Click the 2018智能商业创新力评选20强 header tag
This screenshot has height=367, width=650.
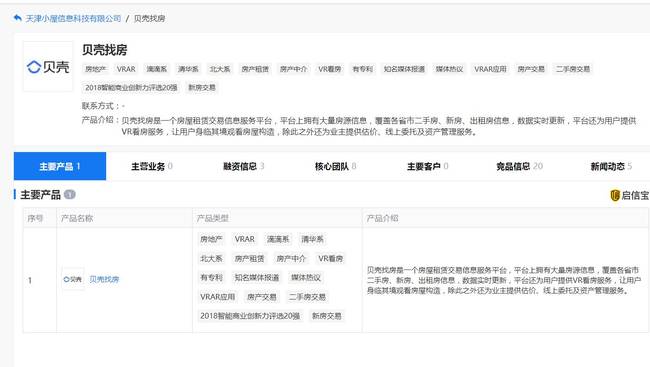pos(131,87)
